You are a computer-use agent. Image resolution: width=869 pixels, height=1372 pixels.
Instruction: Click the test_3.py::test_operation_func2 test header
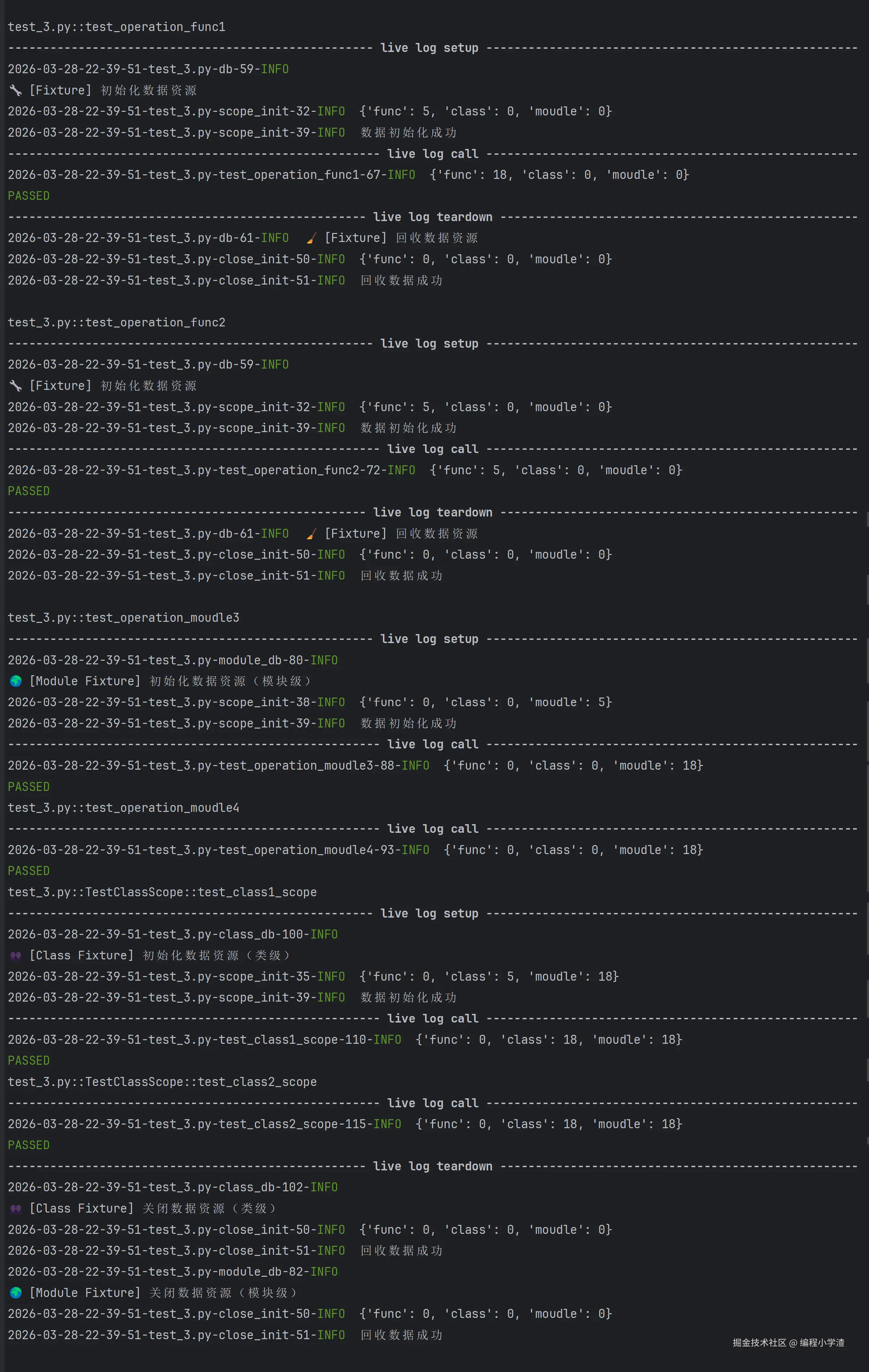pyautogui.click(x=116, y=322)
